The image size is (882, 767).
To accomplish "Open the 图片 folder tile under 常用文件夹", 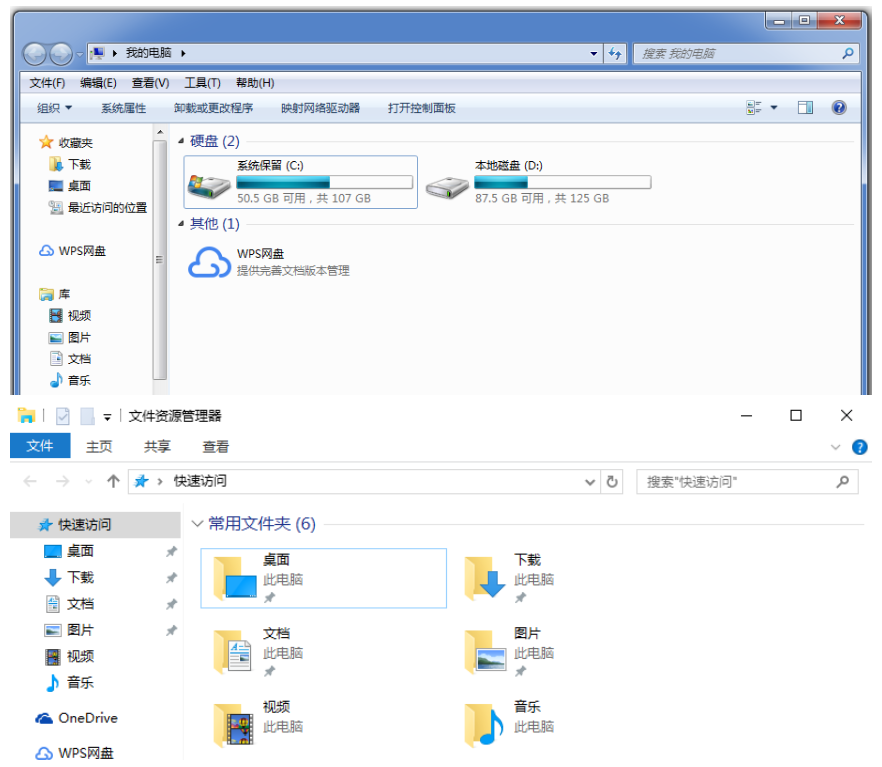I will pos(510,652).
